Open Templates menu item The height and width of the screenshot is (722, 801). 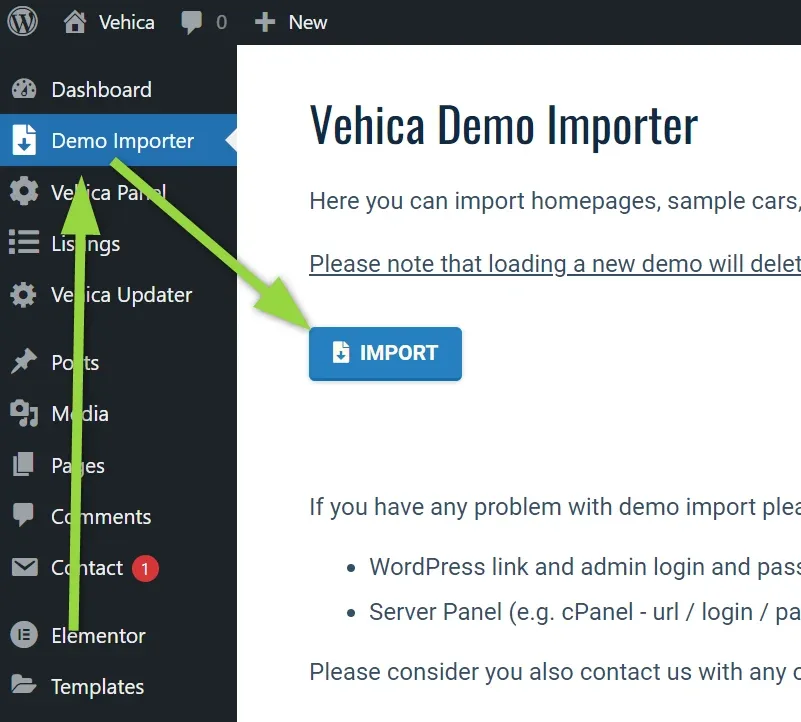98,687
